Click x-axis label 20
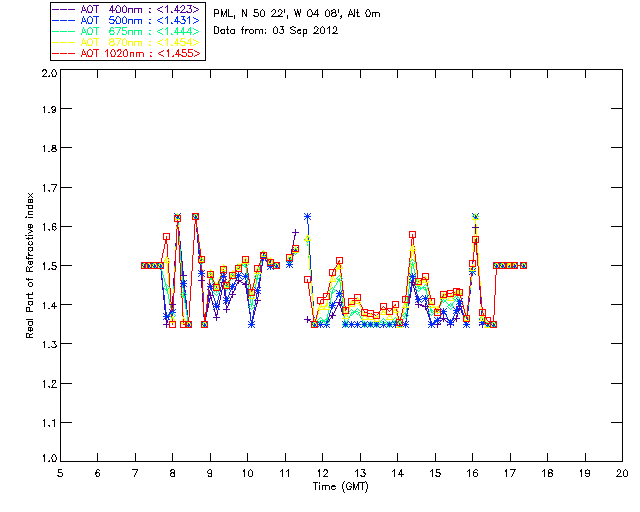The height and width of the screenshot is (512, 640). [622, 473]
